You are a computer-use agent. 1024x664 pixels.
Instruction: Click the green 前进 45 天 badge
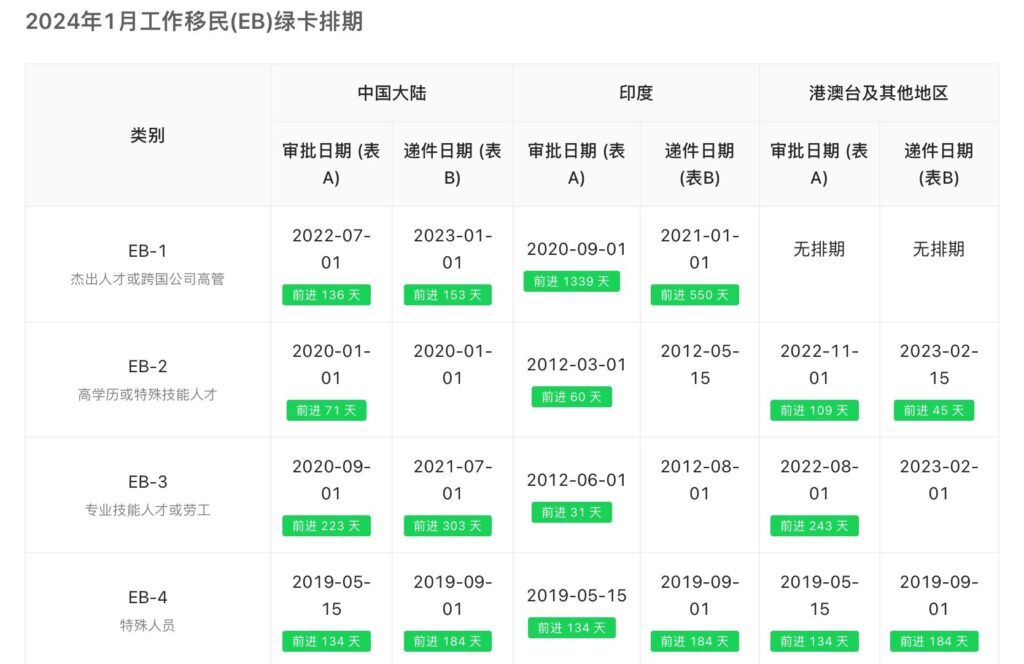(x=933, y=410)
